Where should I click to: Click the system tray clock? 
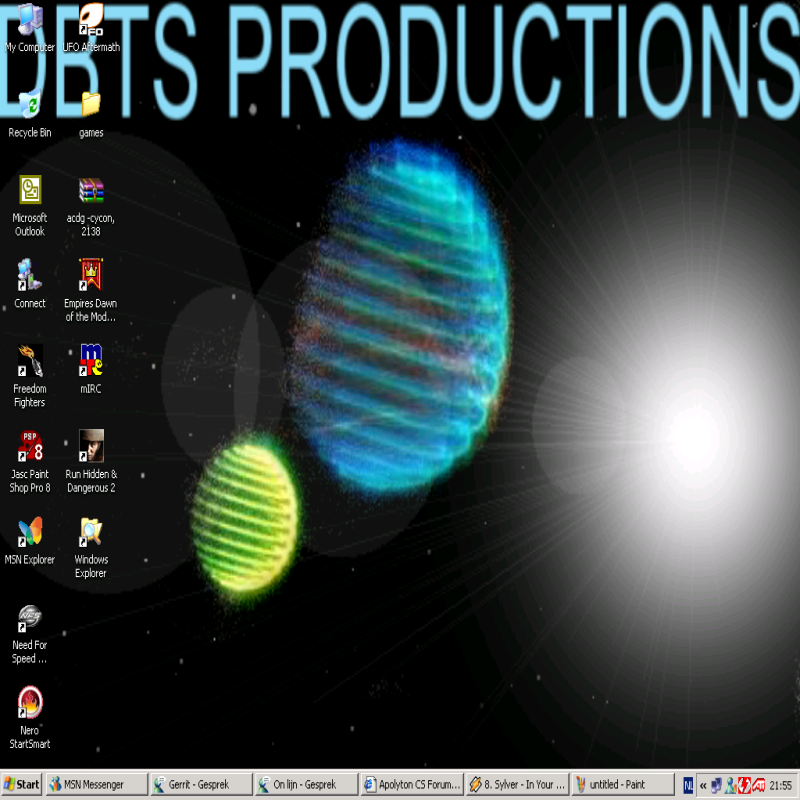pos(781,785)
